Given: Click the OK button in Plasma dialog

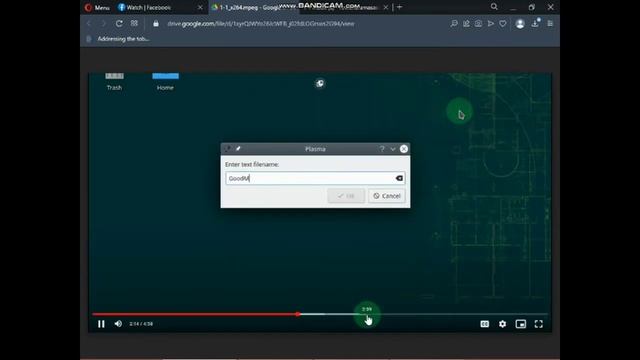Looking at the screenshot, I should (346, 196).
